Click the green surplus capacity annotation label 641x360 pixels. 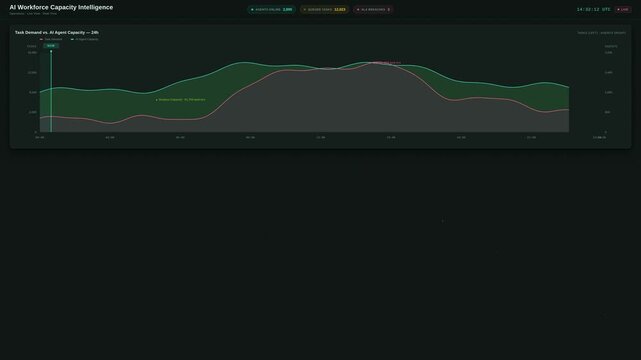(x=181, y=100)
